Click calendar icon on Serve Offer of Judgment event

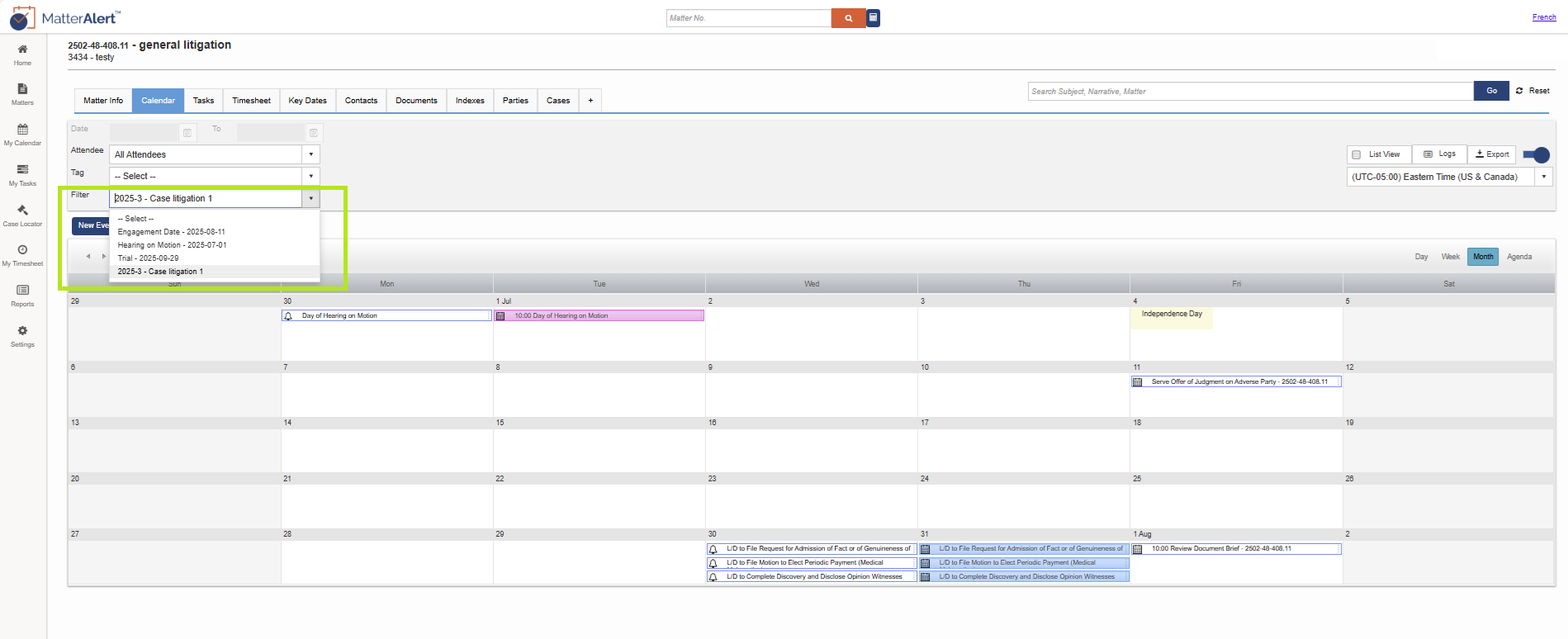click(1137, 382)
